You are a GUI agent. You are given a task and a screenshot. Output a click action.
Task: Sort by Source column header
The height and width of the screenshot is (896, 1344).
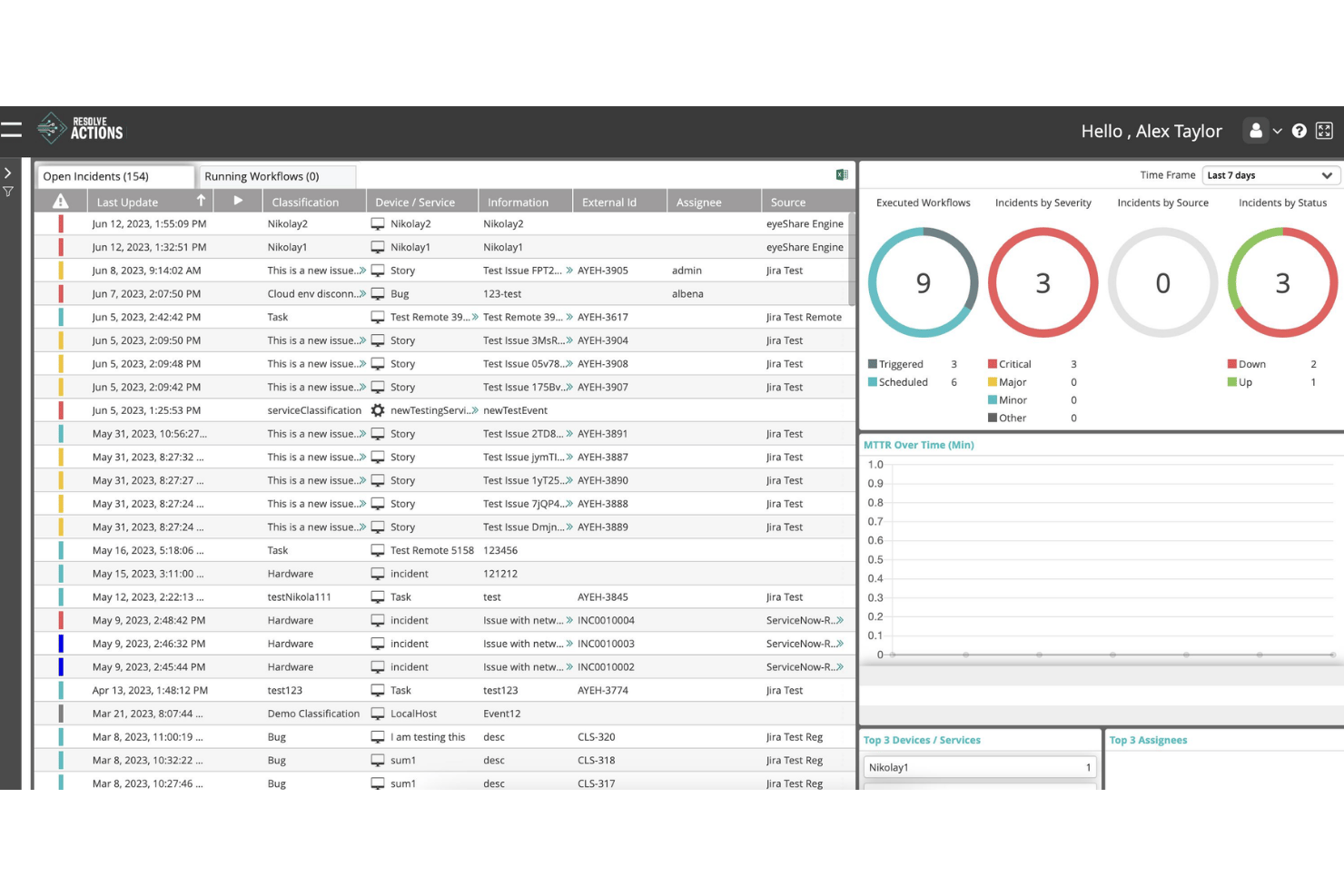coord(788,202)
